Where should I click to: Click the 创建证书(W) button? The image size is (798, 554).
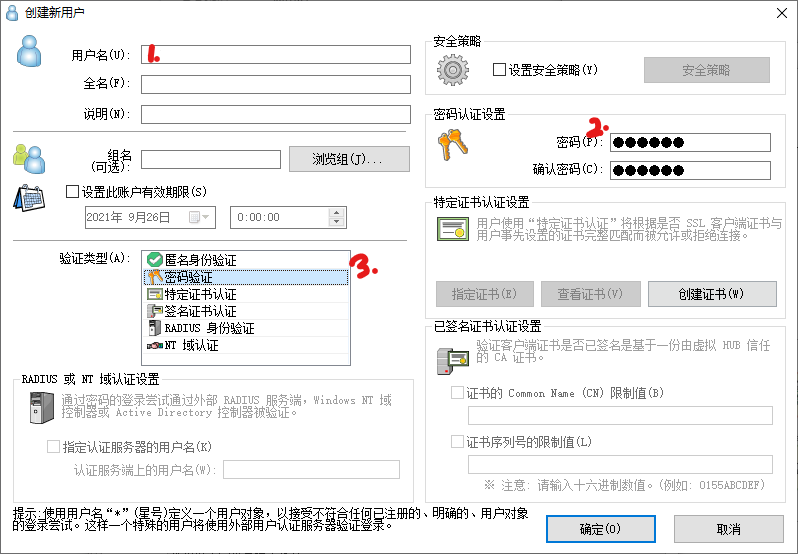click(x=712, y=294)
